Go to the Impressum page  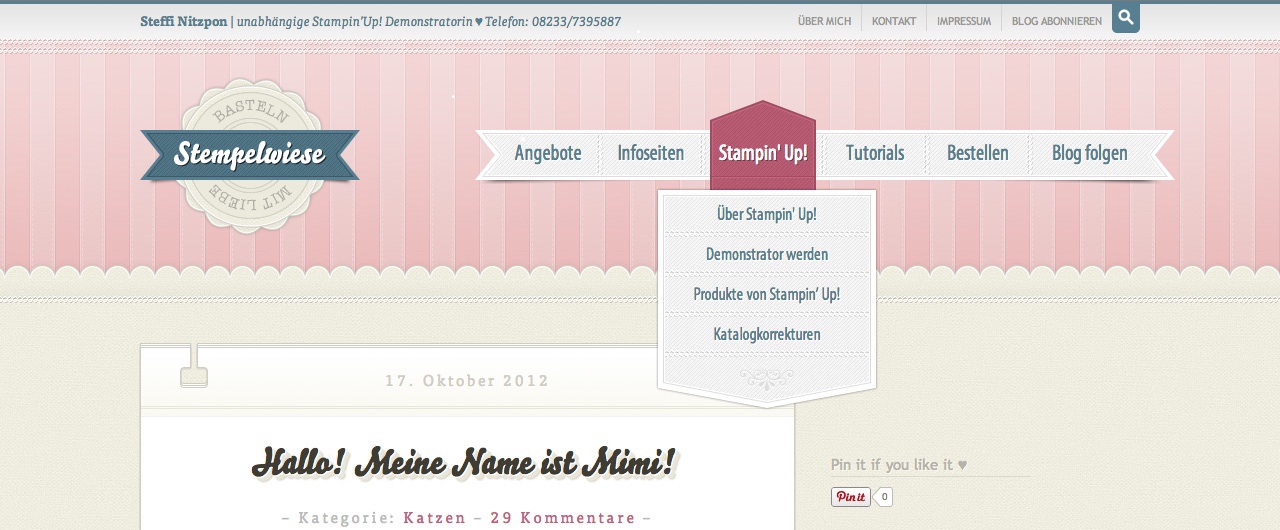(964, 21)
